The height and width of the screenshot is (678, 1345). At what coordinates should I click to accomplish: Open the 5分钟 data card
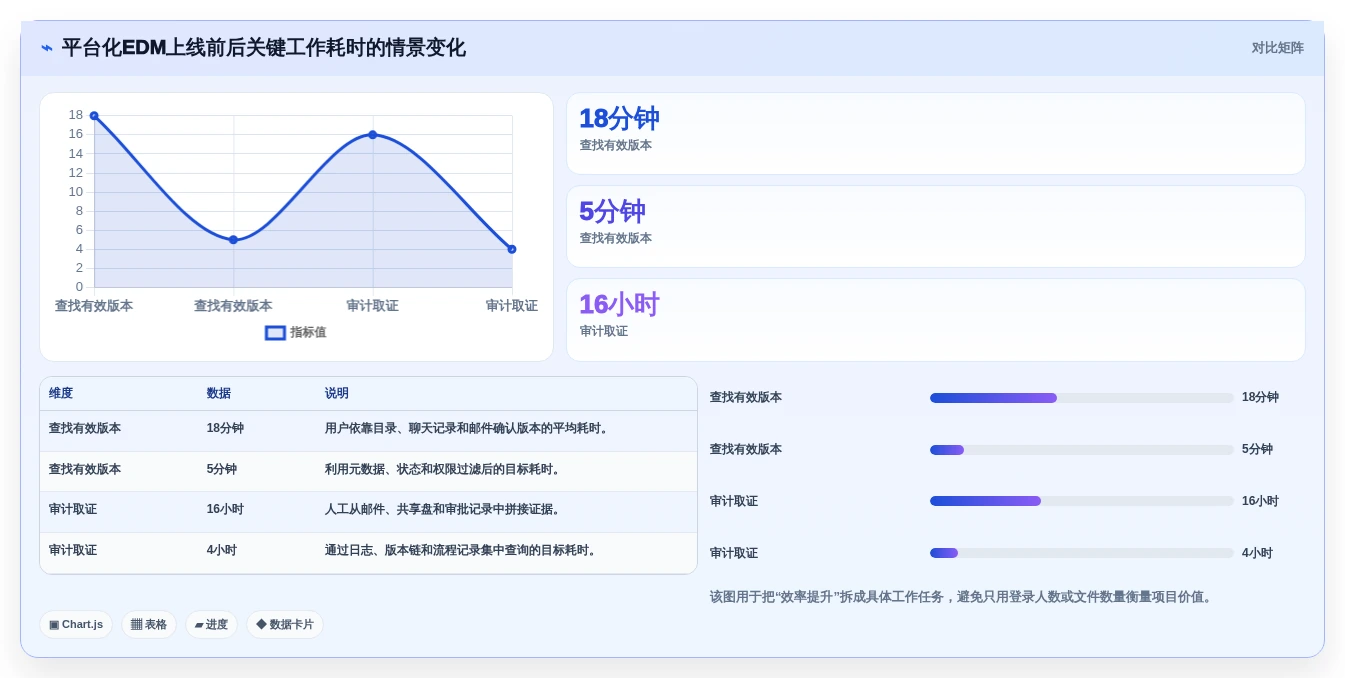(x=936, y=227)
